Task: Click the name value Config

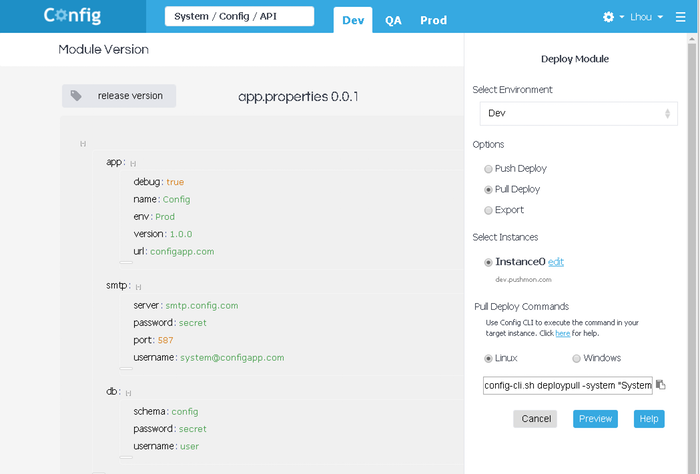Action: [176, 200]
